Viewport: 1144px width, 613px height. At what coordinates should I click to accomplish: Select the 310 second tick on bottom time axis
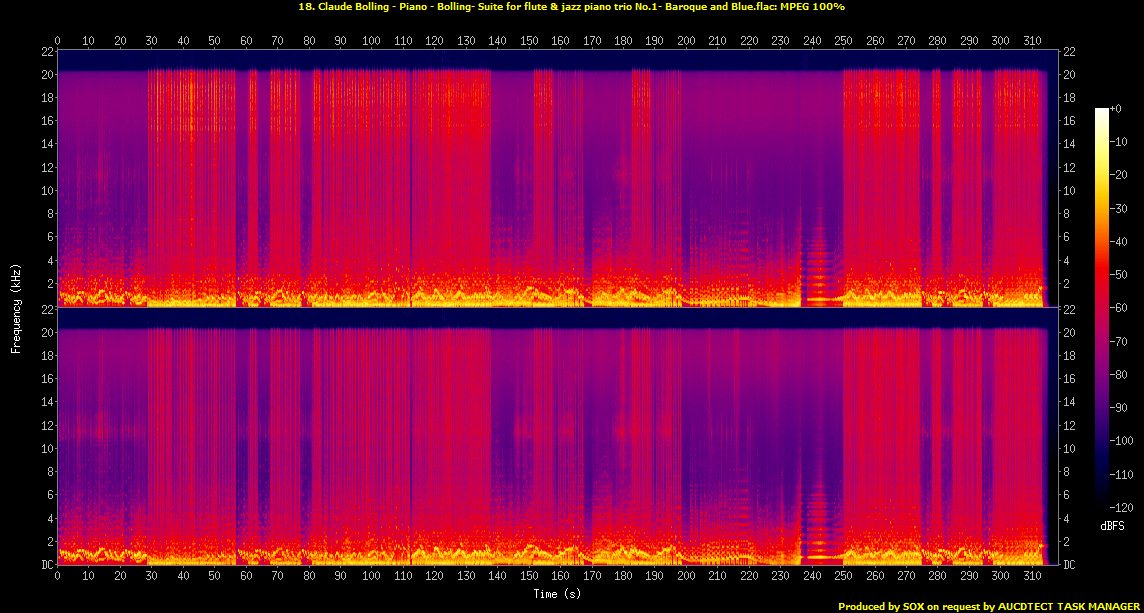click(x=1030, y=577)
